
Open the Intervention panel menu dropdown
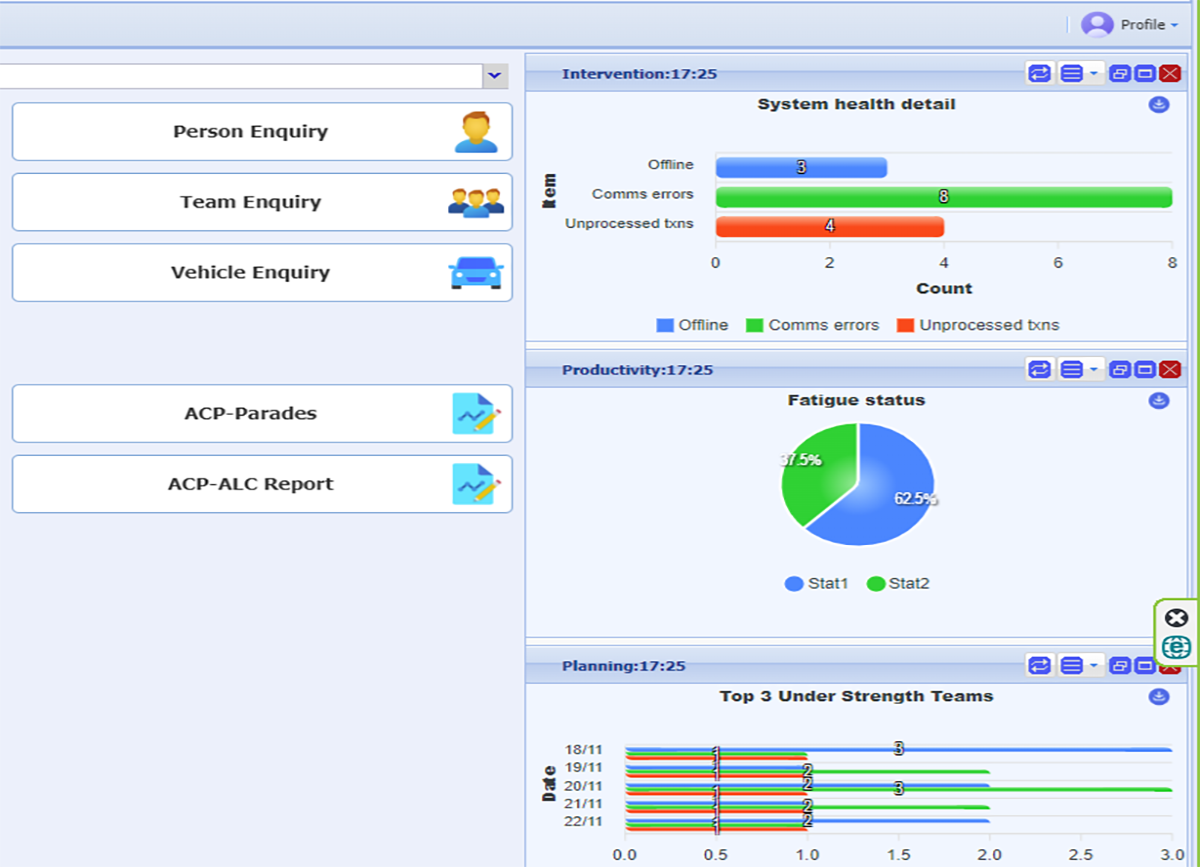(x=1078, y=74)
